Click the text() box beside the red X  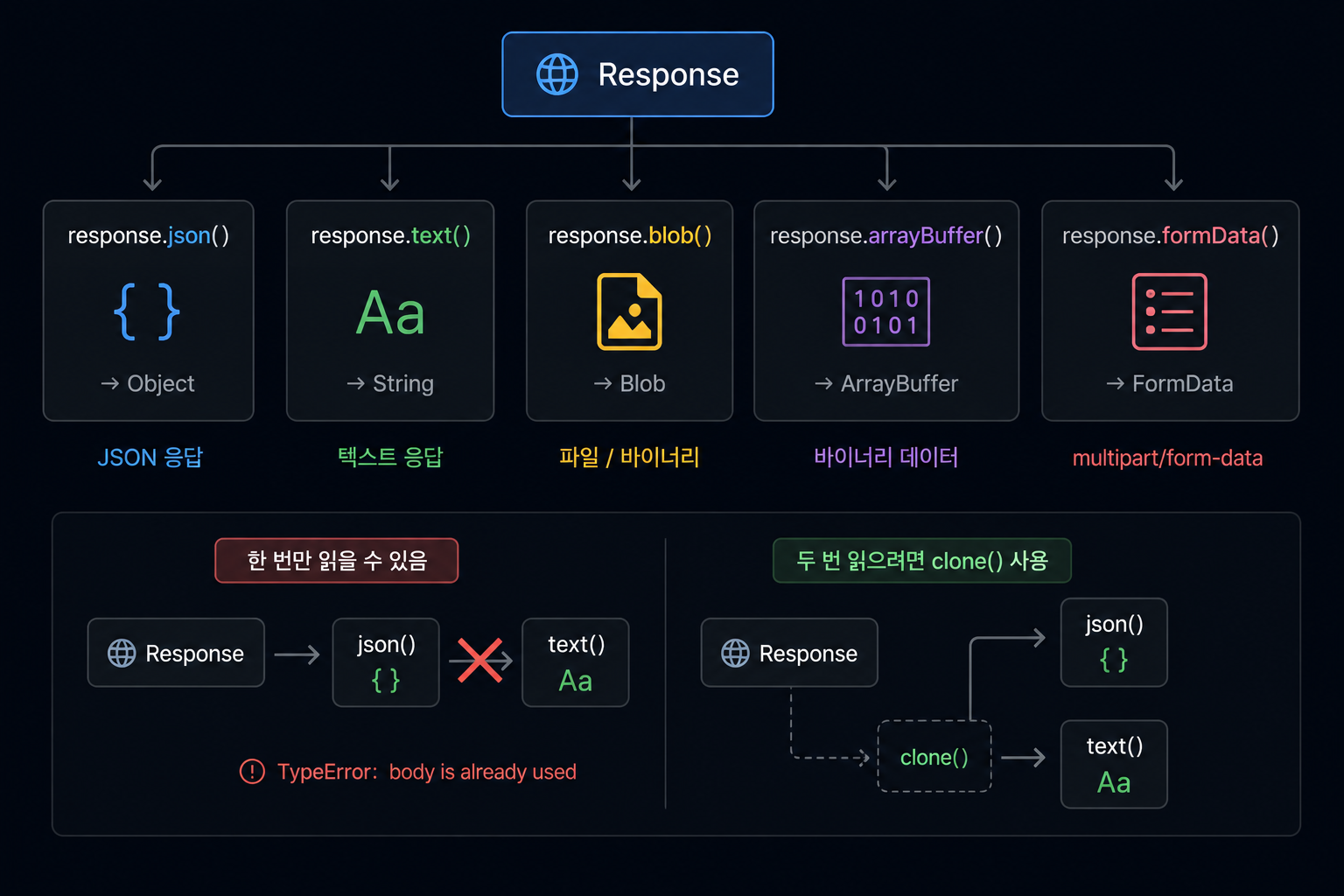576,662
